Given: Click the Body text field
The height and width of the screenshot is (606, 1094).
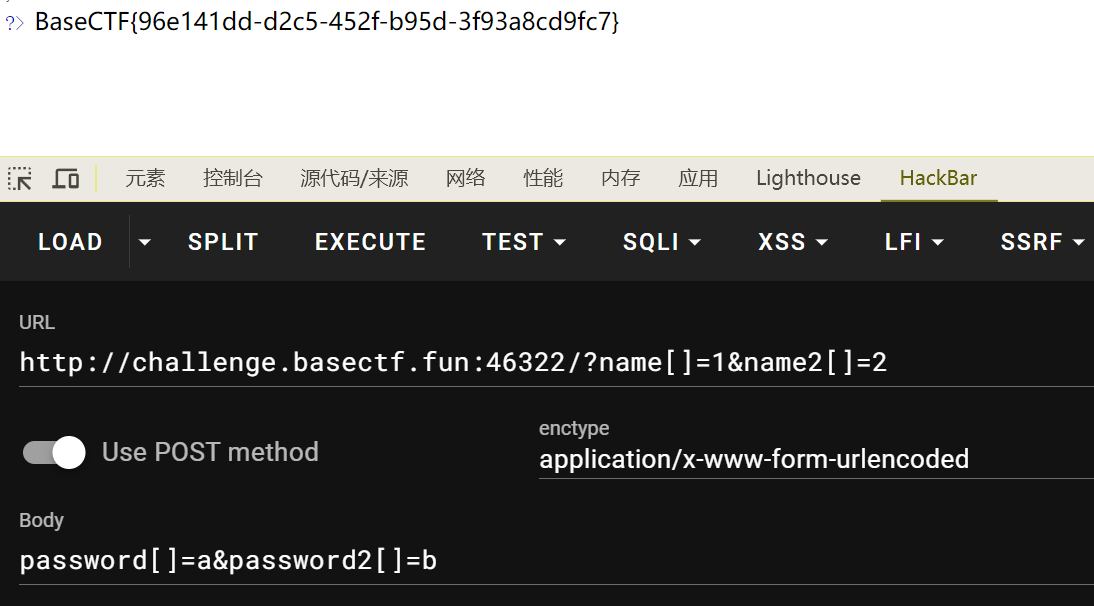Looking at the screenshot, I should (x=550, y=560).
